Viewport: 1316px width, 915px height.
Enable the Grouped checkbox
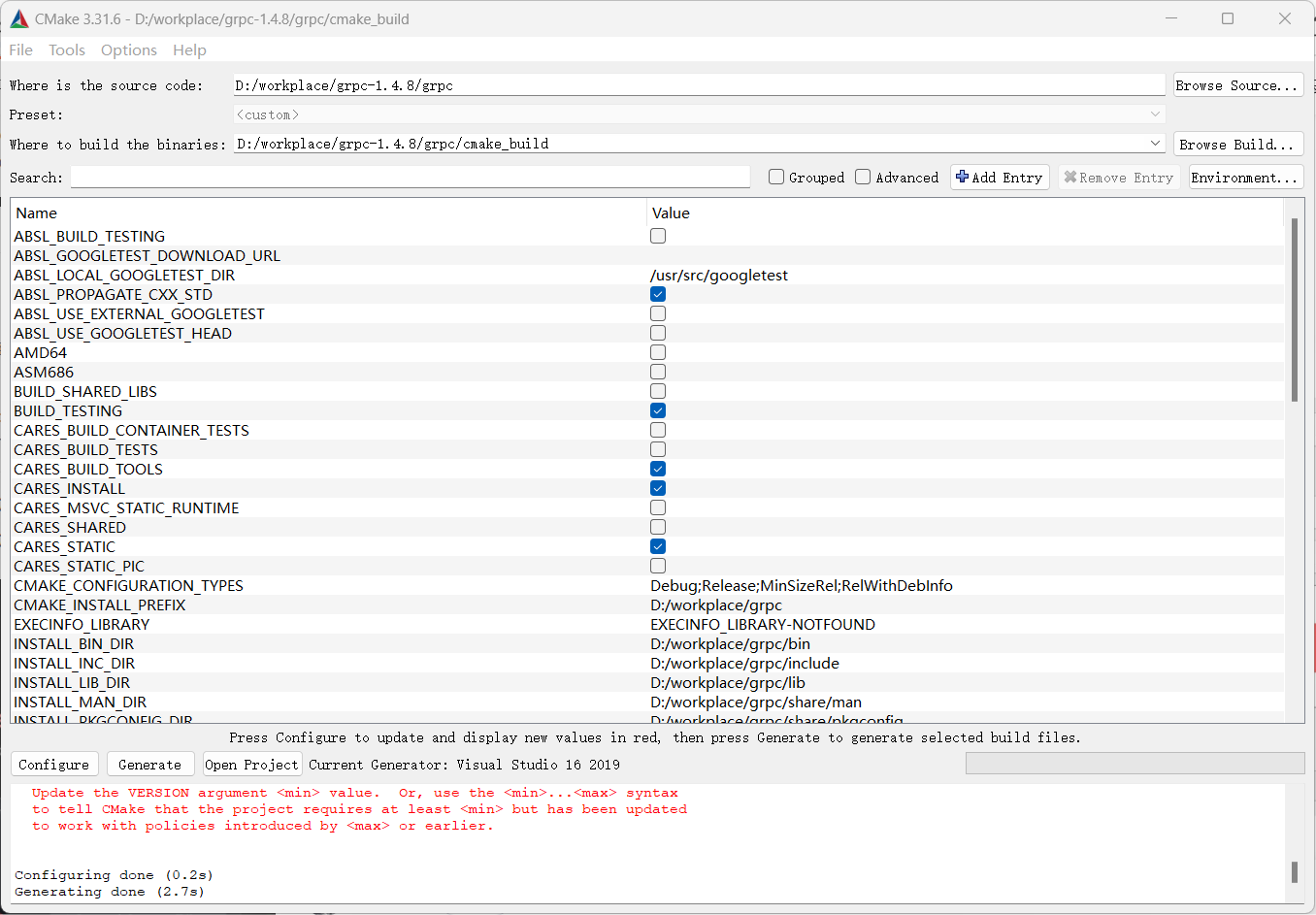point(776,177)
